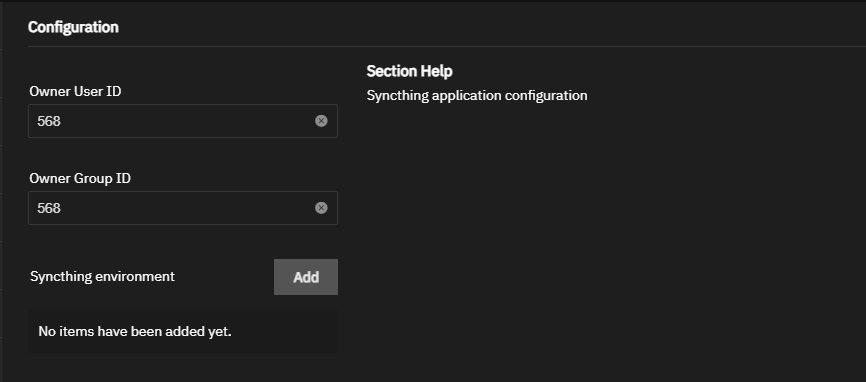The height and width of the screenshot is (382, 866).
Task: Click the Owner Group ID label
Action: pos(80,178)
